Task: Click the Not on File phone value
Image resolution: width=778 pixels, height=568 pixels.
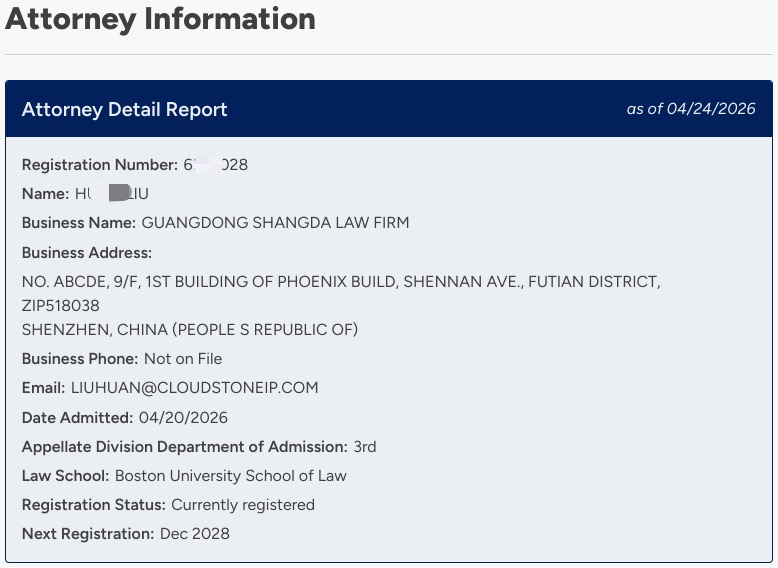Action: [x=183, y=359]
